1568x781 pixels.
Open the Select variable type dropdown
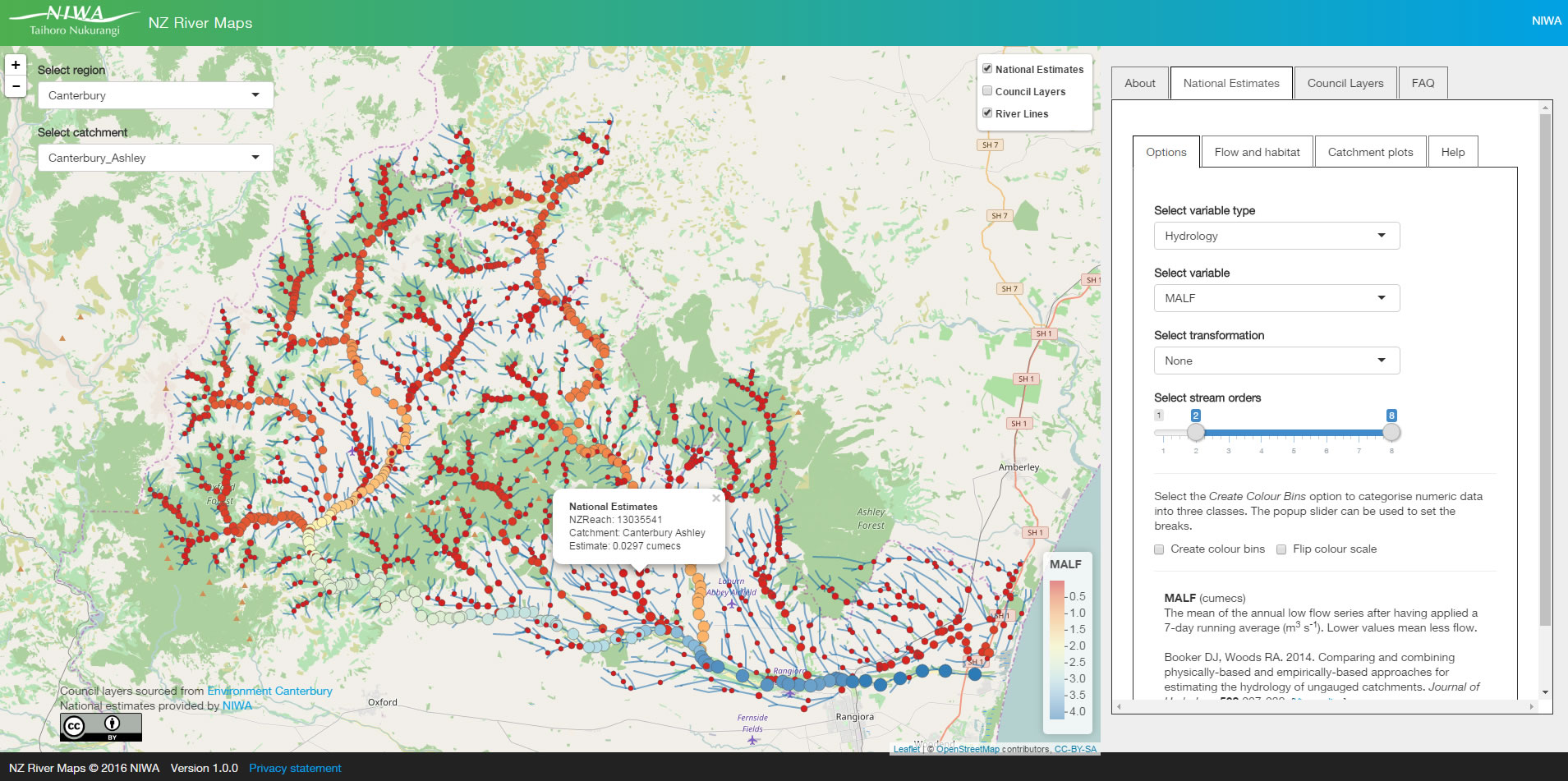click(x=1276, y=236)
